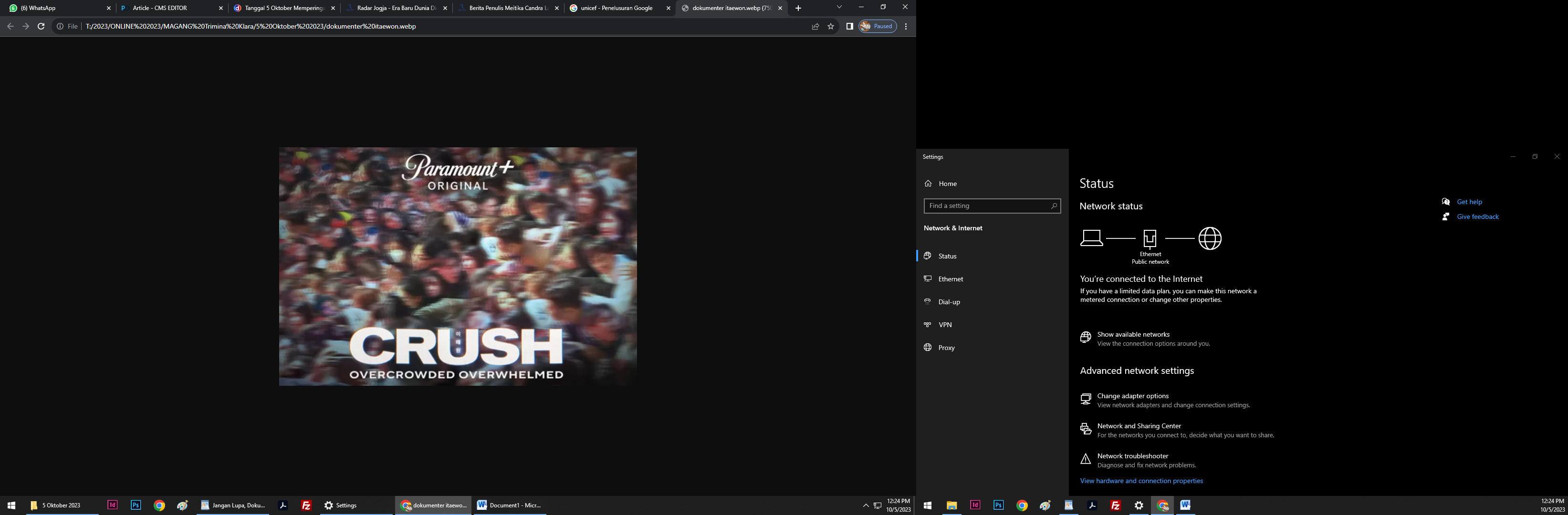View hardware and connection properties link
This screenshot has width=1568, height=515.
1141,481
